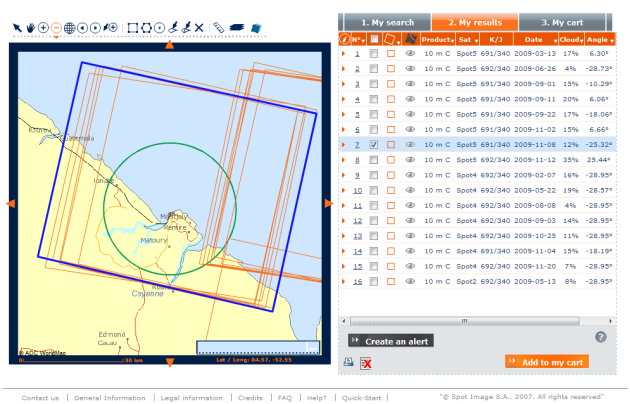Viewport: 630px width, 404px height.
Task: Click the second pen edit shape icon
Action: tap(186, 28)
